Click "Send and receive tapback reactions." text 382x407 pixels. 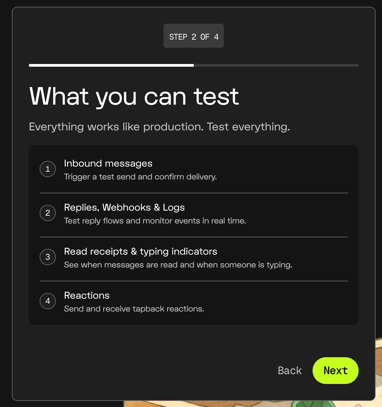click(134, 309)
